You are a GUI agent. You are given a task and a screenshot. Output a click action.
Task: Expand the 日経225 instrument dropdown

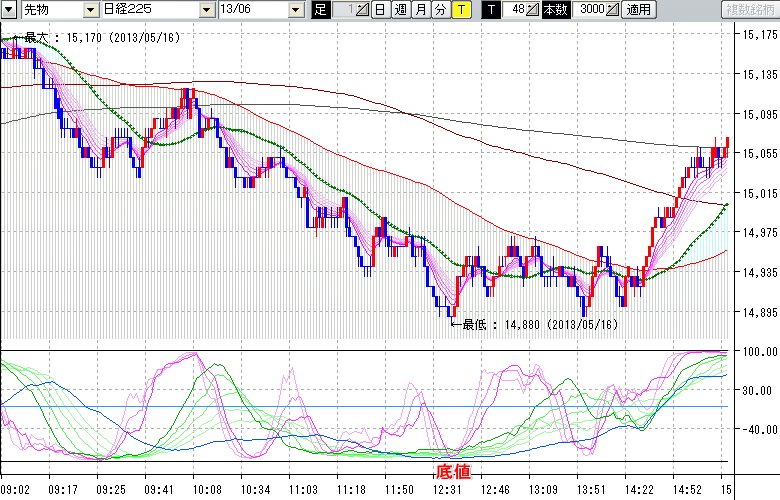[206, 10]
